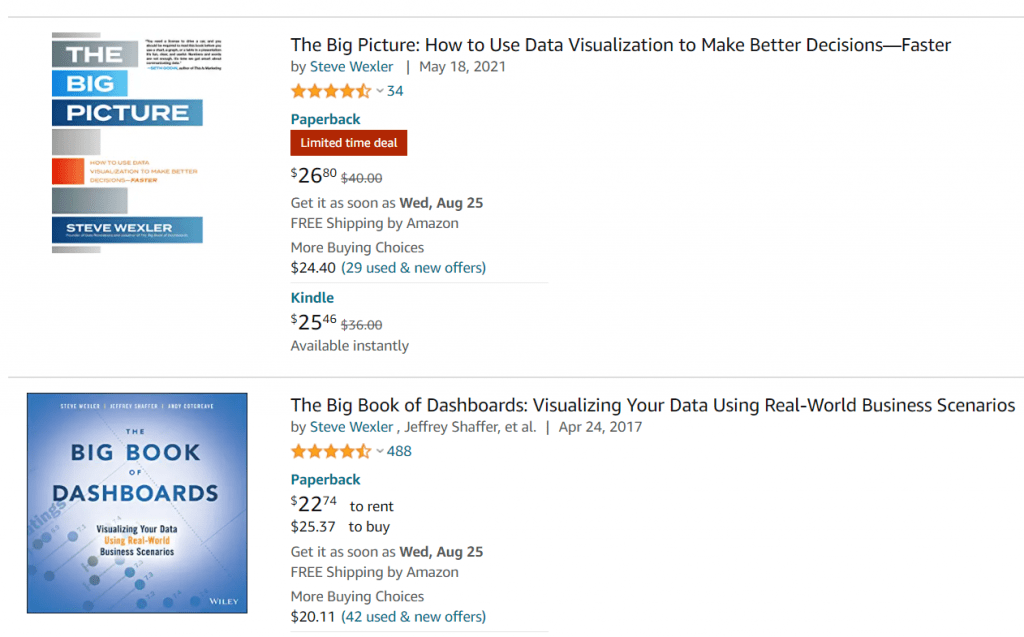Open The Big Picture book cover thumbnail

(x=136, y=142)
